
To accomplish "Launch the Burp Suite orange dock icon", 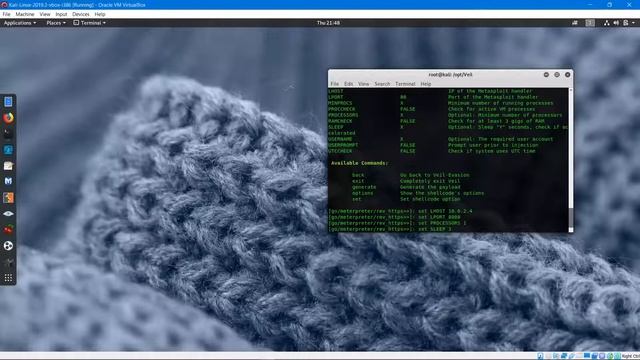I will click(x=8, y=198).
